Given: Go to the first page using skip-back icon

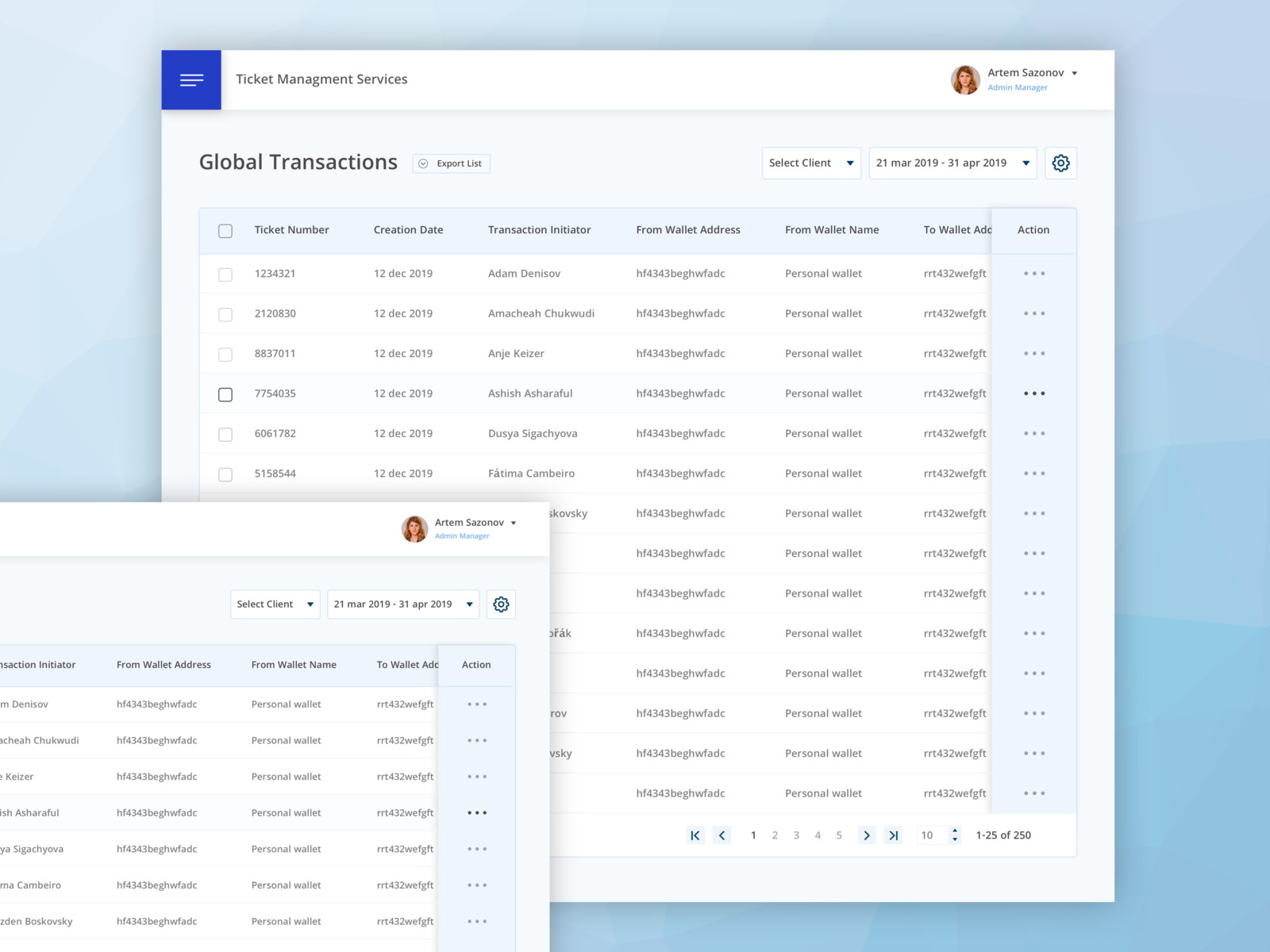Looking at the screenshot, I should [695, 835].
